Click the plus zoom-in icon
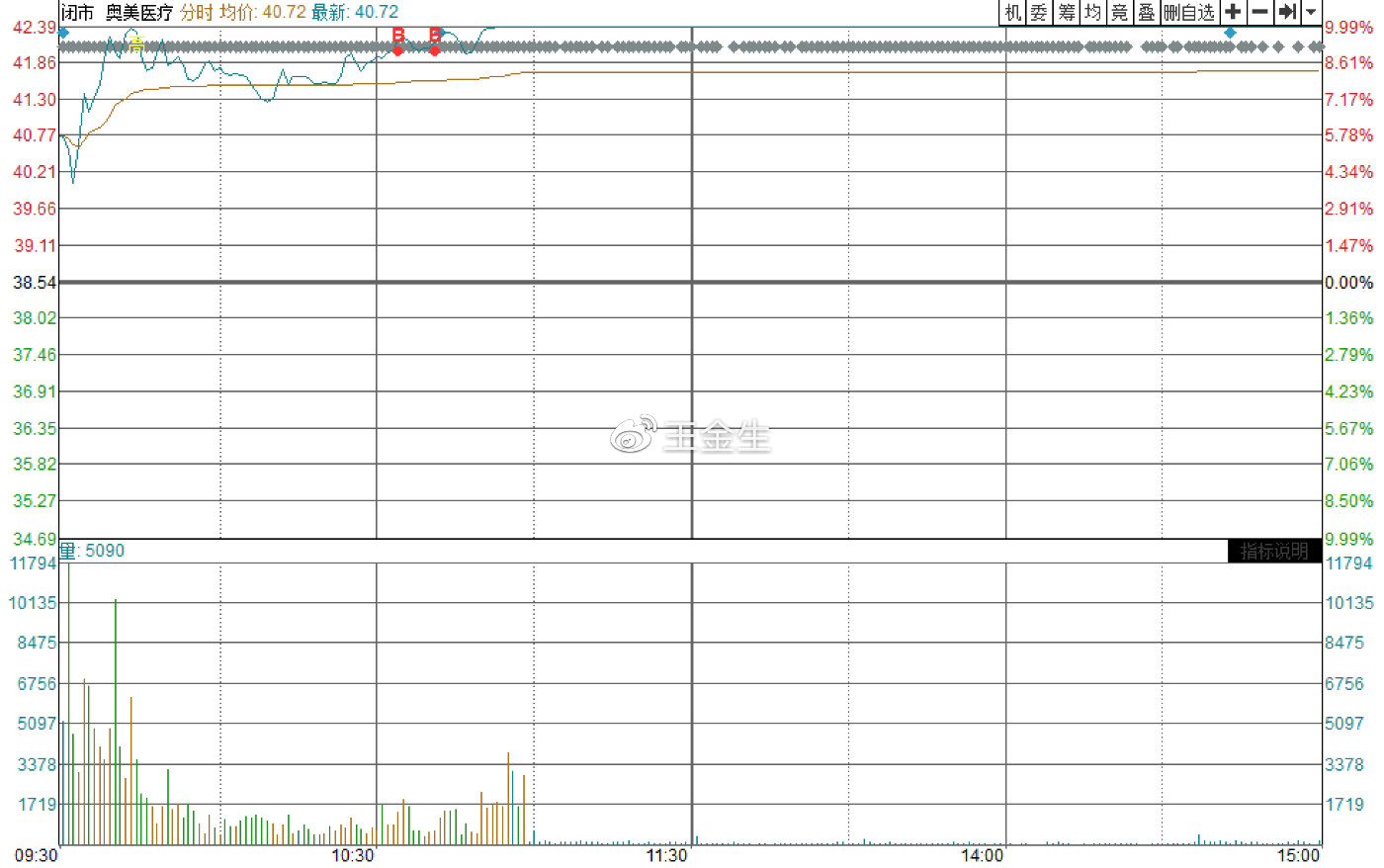 click(1233, 12)
